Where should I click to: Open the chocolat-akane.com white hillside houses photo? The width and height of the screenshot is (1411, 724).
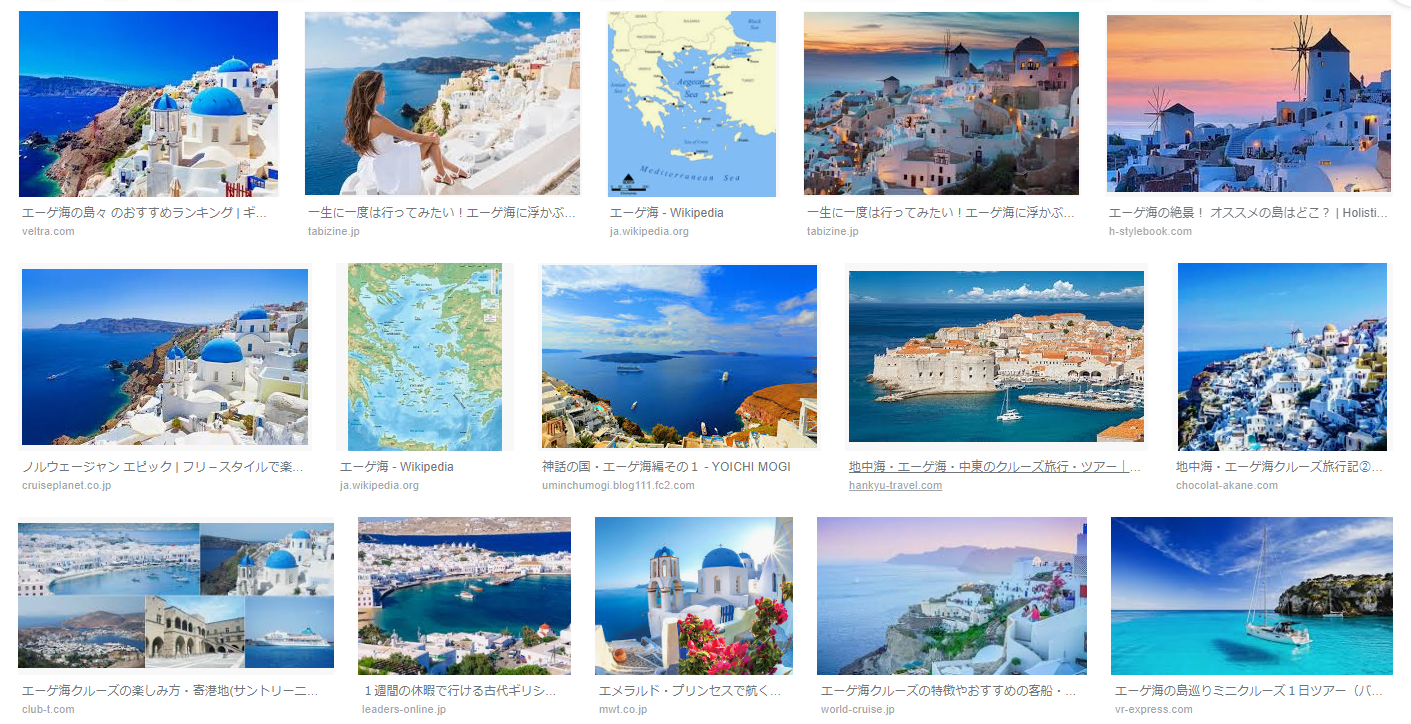(1282, 357)
